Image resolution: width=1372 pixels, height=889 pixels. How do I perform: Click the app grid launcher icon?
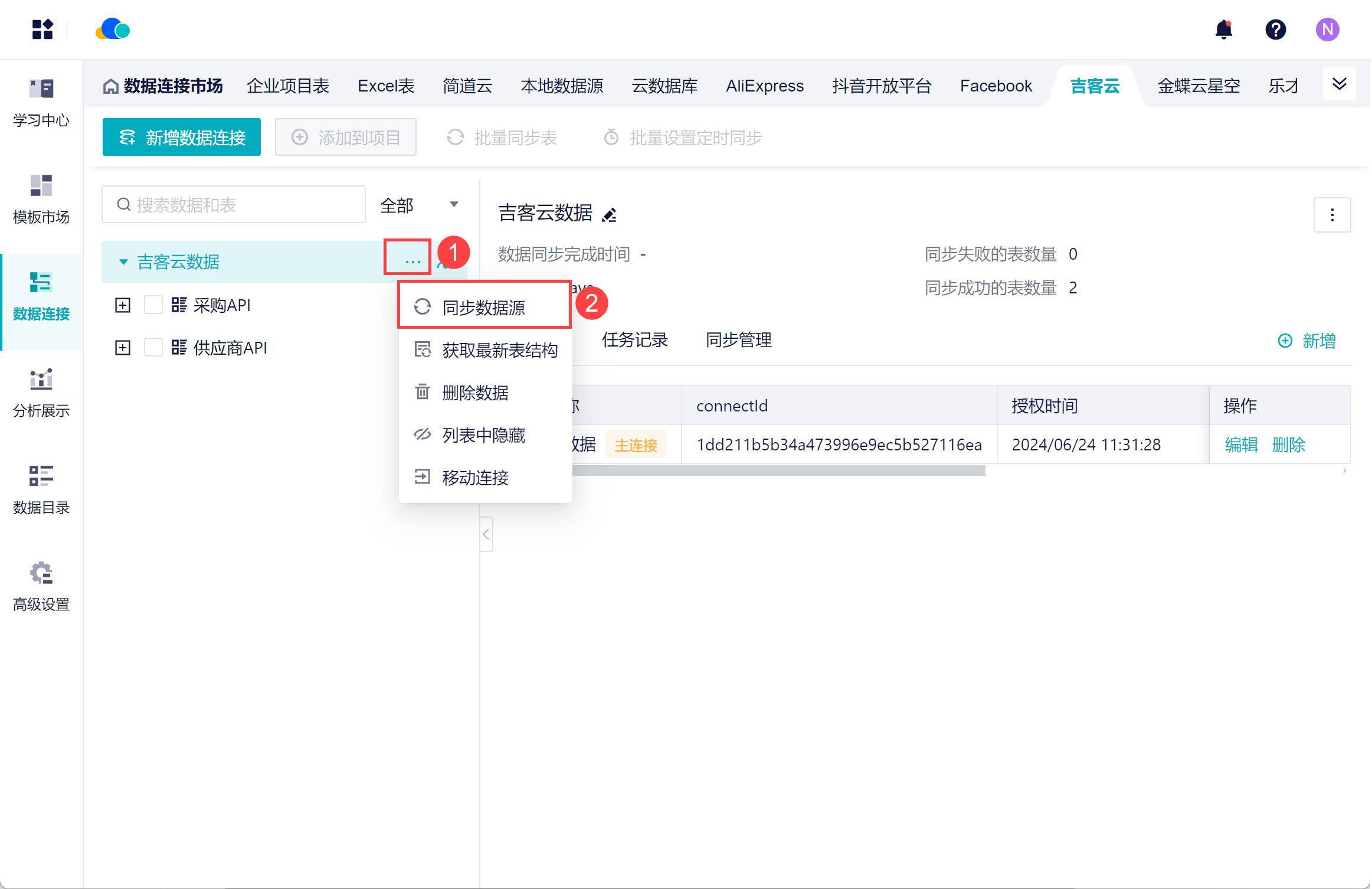42,30
